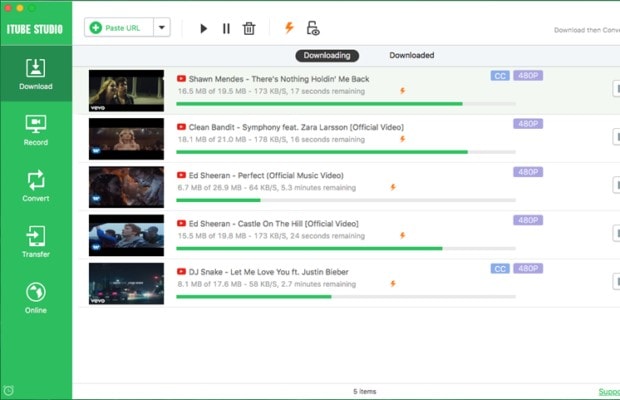This screenshot has width=620, height=400.
Task: Click CC badge on Shawn Mendes row
Action: 500,75
